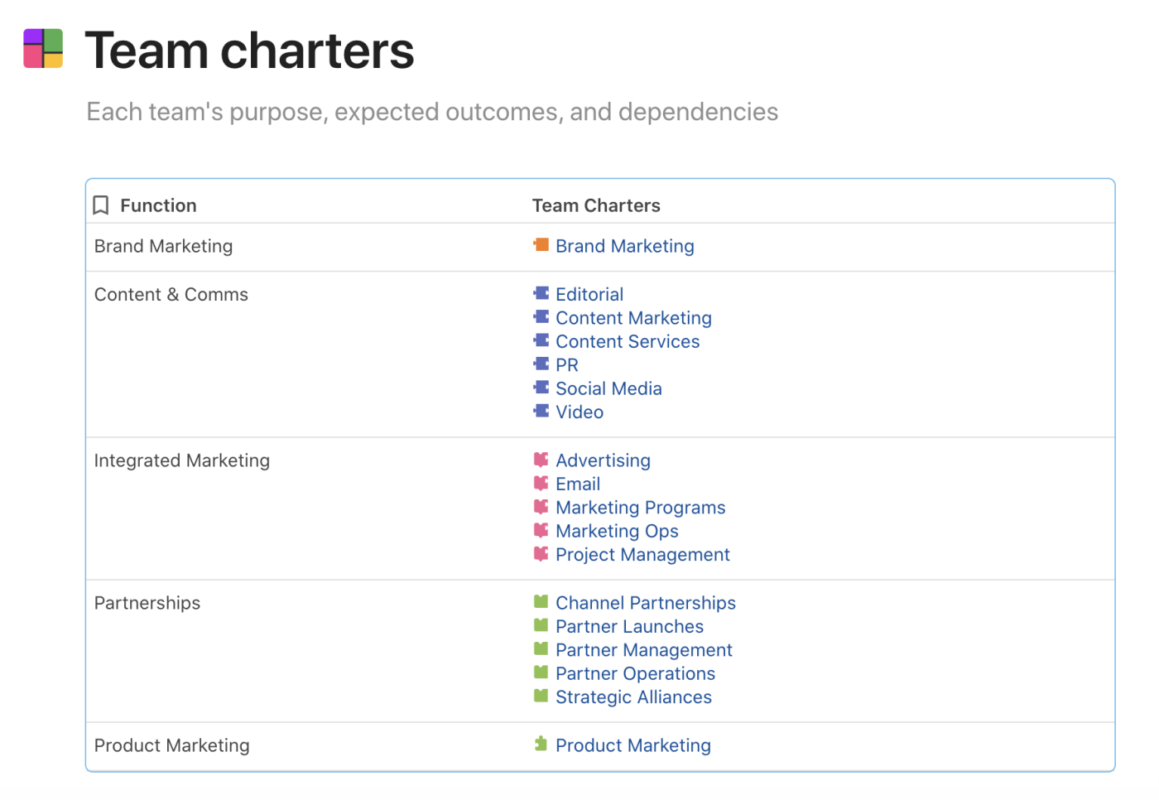This screenshot has height=800, width=1159.
Task: Click the blue icon beside Video
Action: point(541,411)
